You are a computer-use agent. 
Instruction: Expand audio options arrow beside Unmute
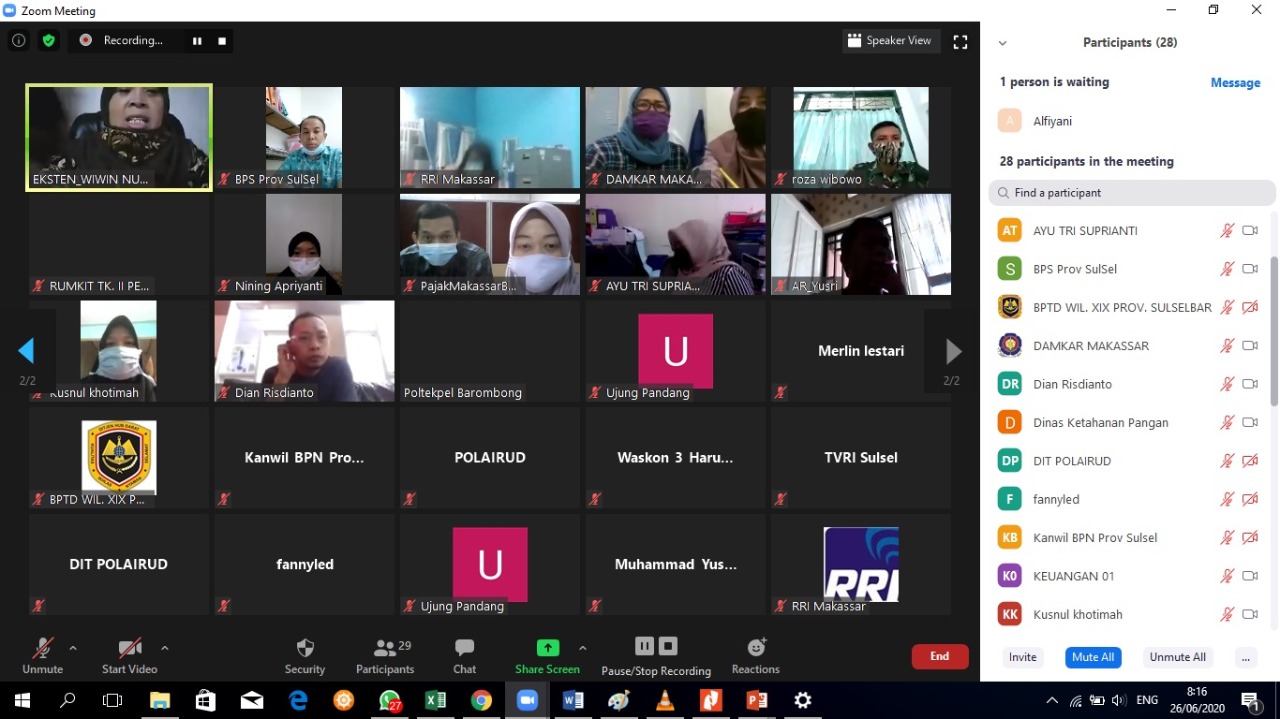[73, 648]
